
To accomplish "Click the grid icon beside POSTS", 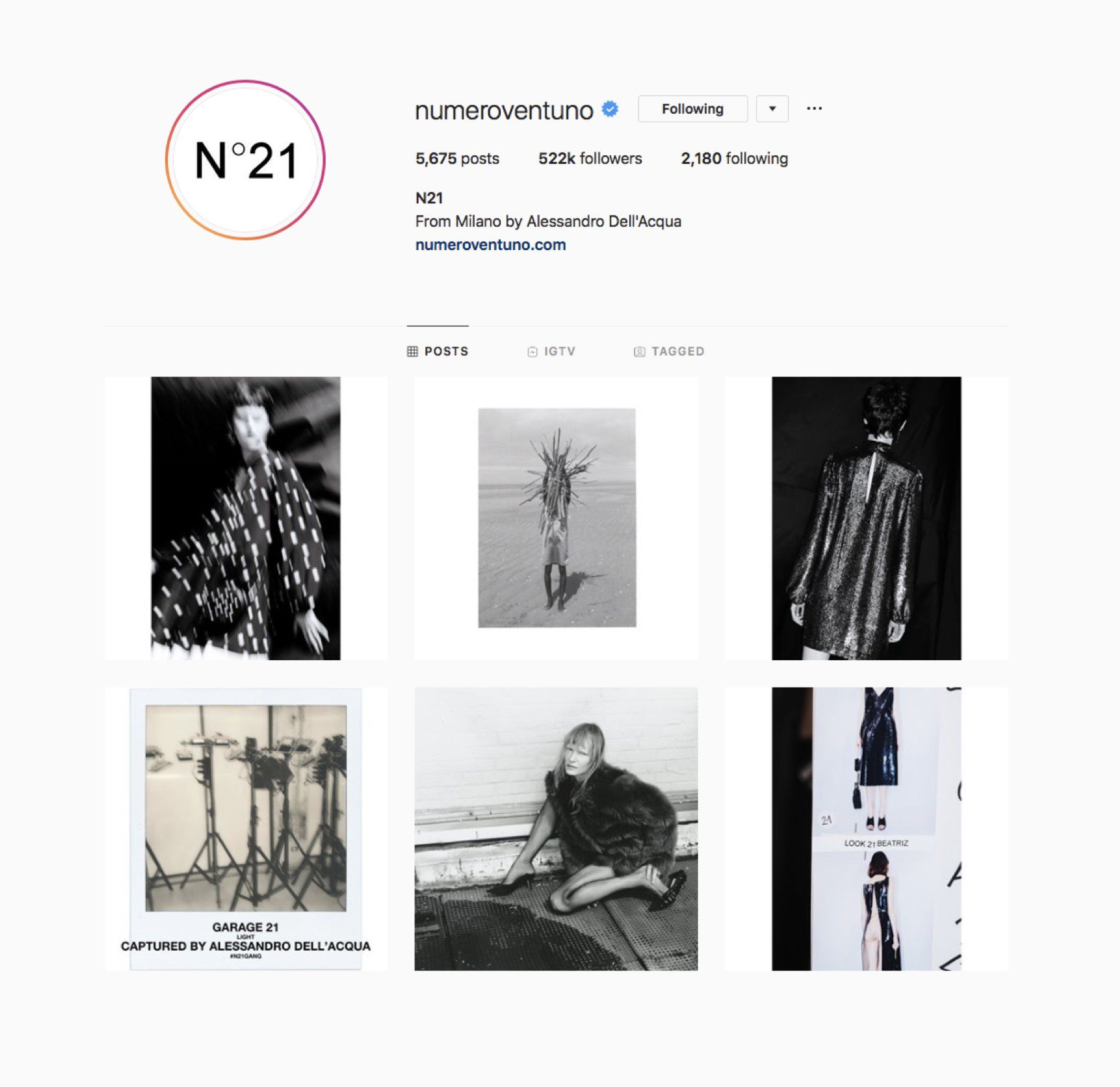I will click(413, 351).
